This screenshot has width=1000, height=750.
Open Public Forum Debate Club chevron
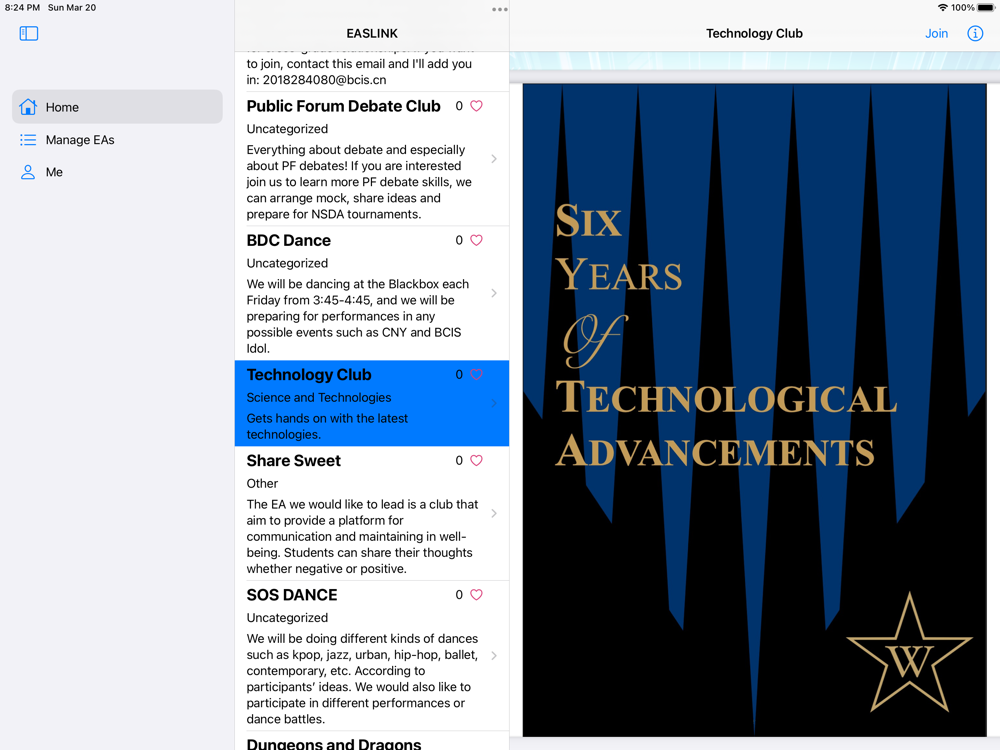point(494,159)
